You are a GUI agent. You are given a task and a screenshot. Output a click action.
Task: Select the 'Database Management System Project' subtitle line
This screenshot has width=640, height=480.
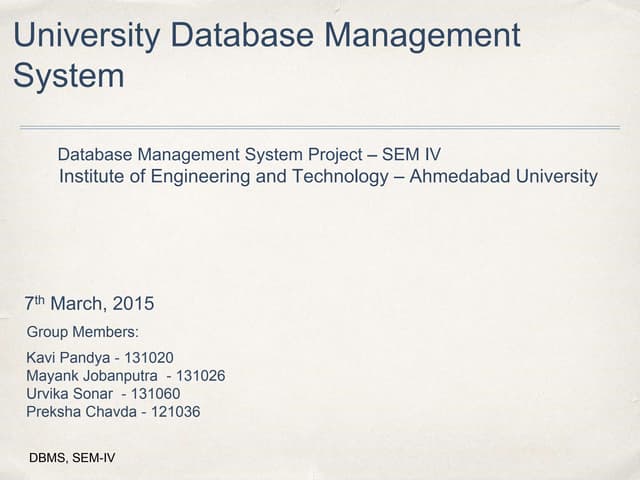tap(210, 155)
